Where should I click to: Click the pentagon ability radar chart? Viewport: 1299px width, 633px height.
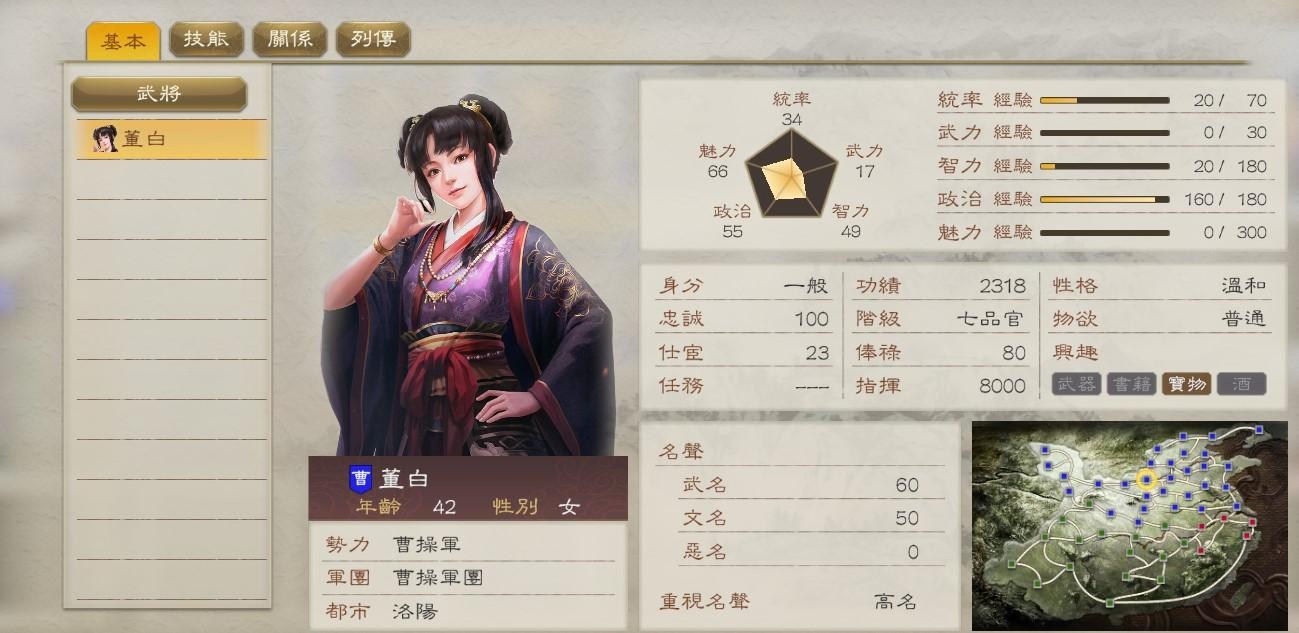[783, 178]
